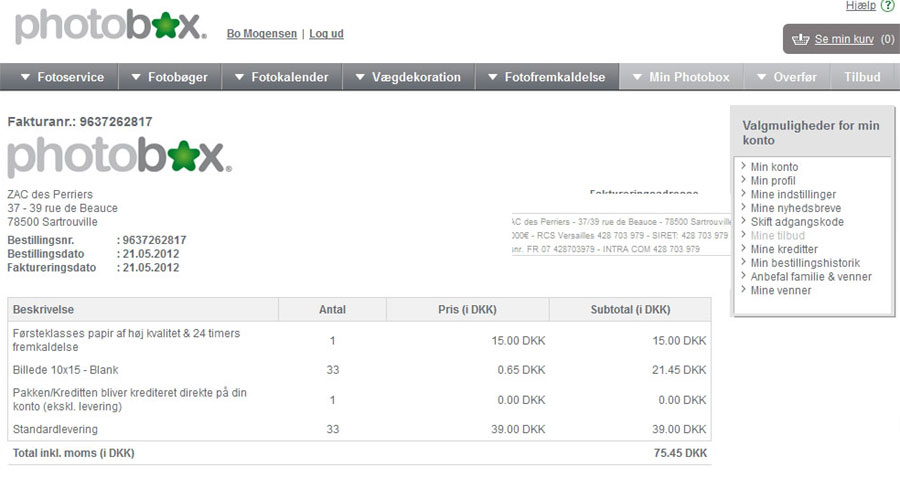Viewport: 900px width, 488px height.
Task: Click the Valgmuligheder for min konto heading
Action: click(810, 133)
